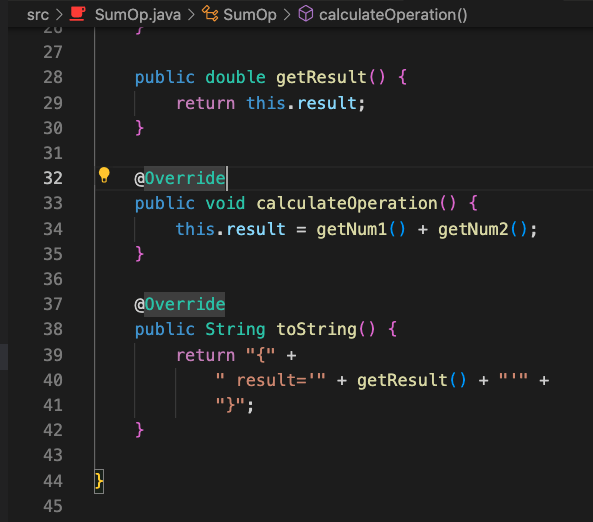
Task: Click toString method name on line 38
Action: [x=316, y=329]
